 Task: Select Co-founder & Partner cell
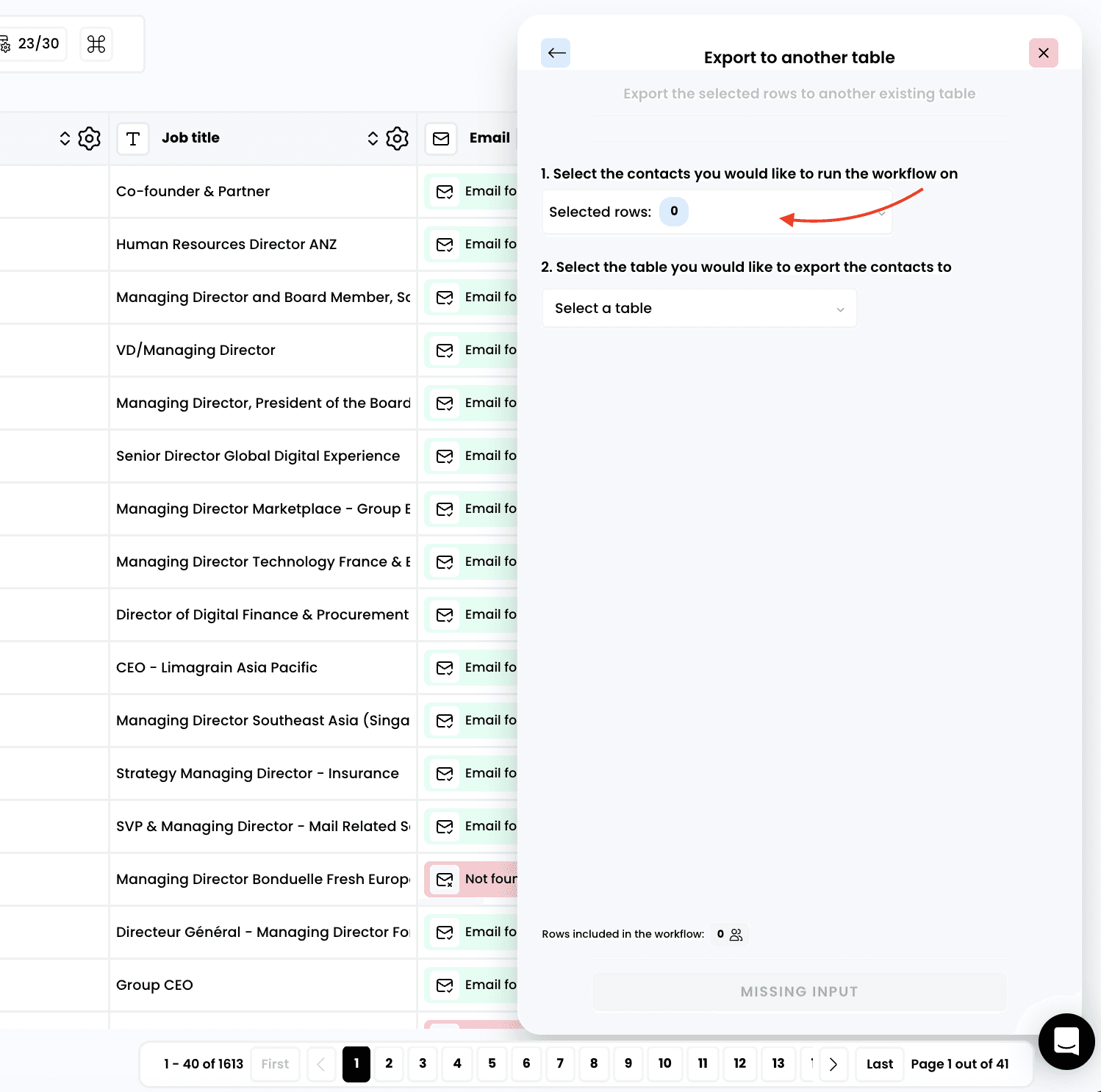point(263,191)
